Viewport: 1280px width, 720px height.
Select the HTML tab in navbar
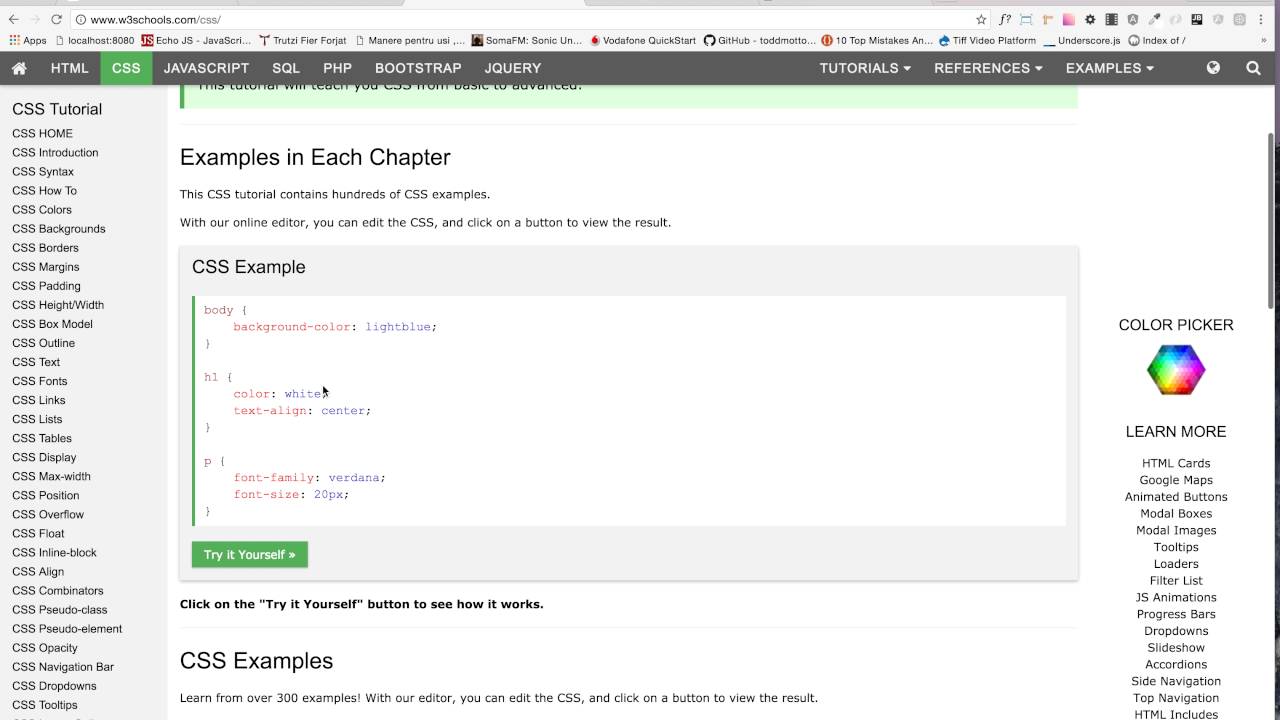point(70,68)
